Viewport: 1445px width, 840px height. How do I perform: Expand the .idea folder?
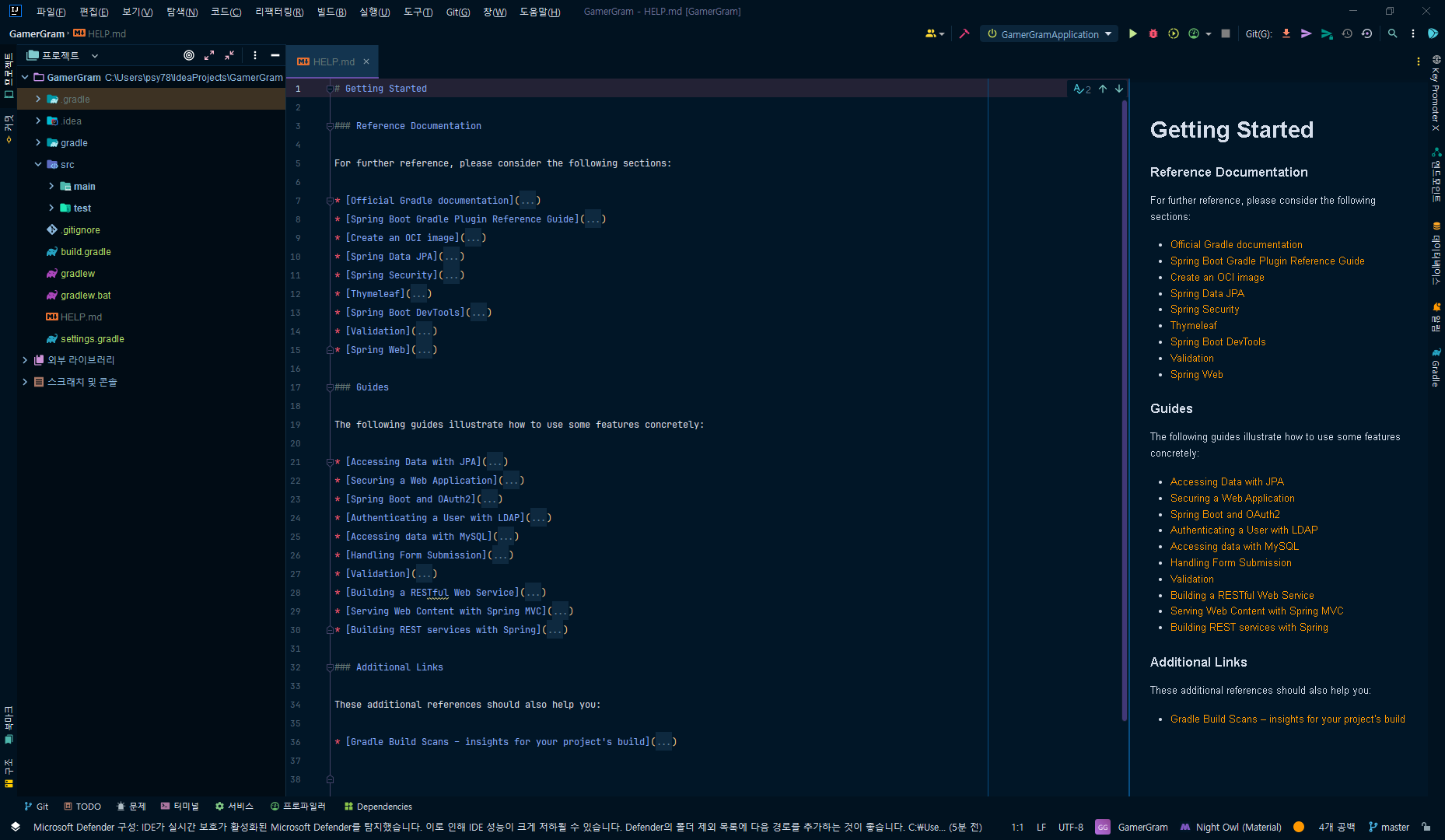38,121
